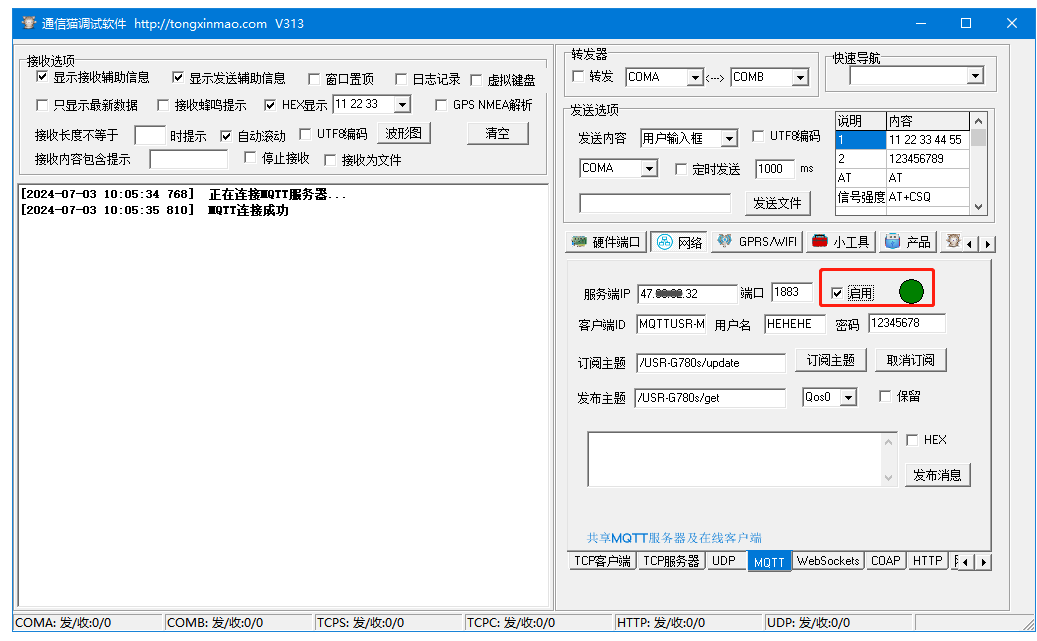Click the cat app icon in title bar
The height and width of the screenshot is (641, 1037).
tap(28, 23)
